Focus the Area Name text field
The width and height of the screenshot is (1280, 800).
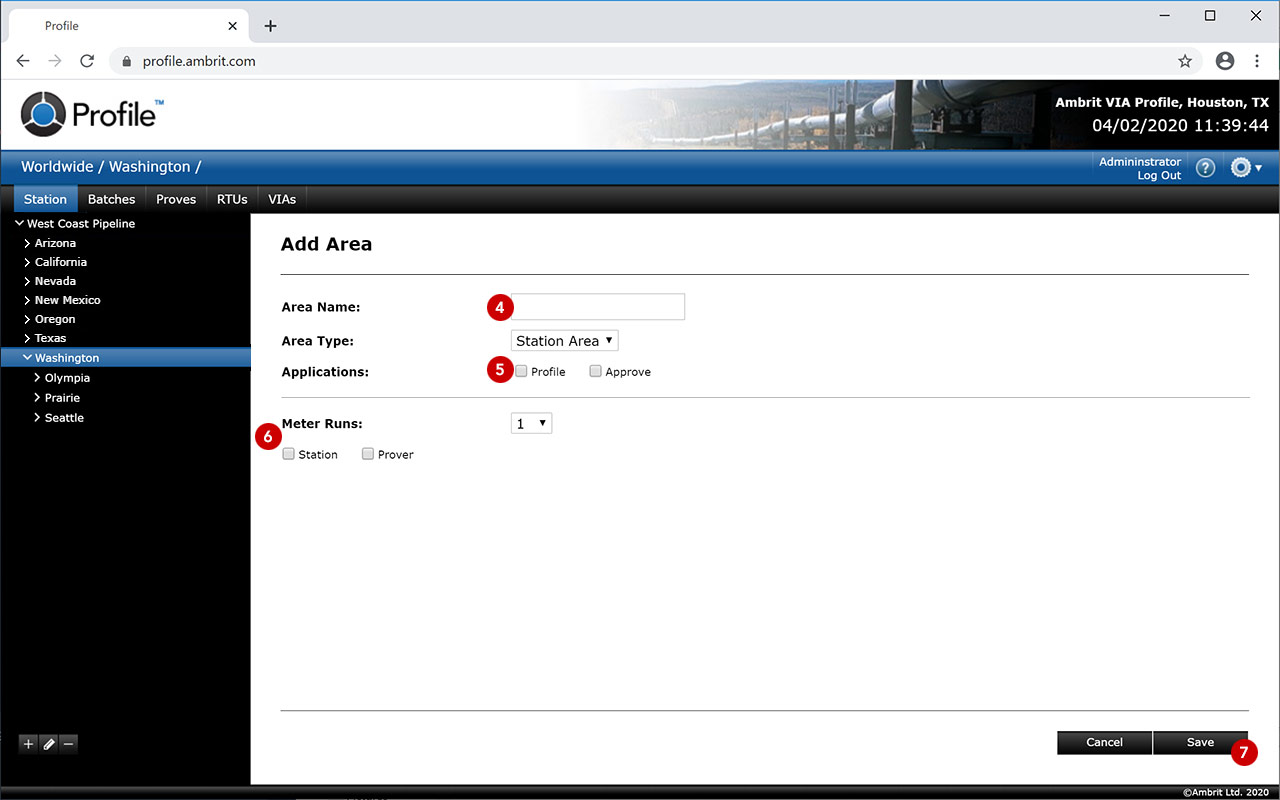598,307
